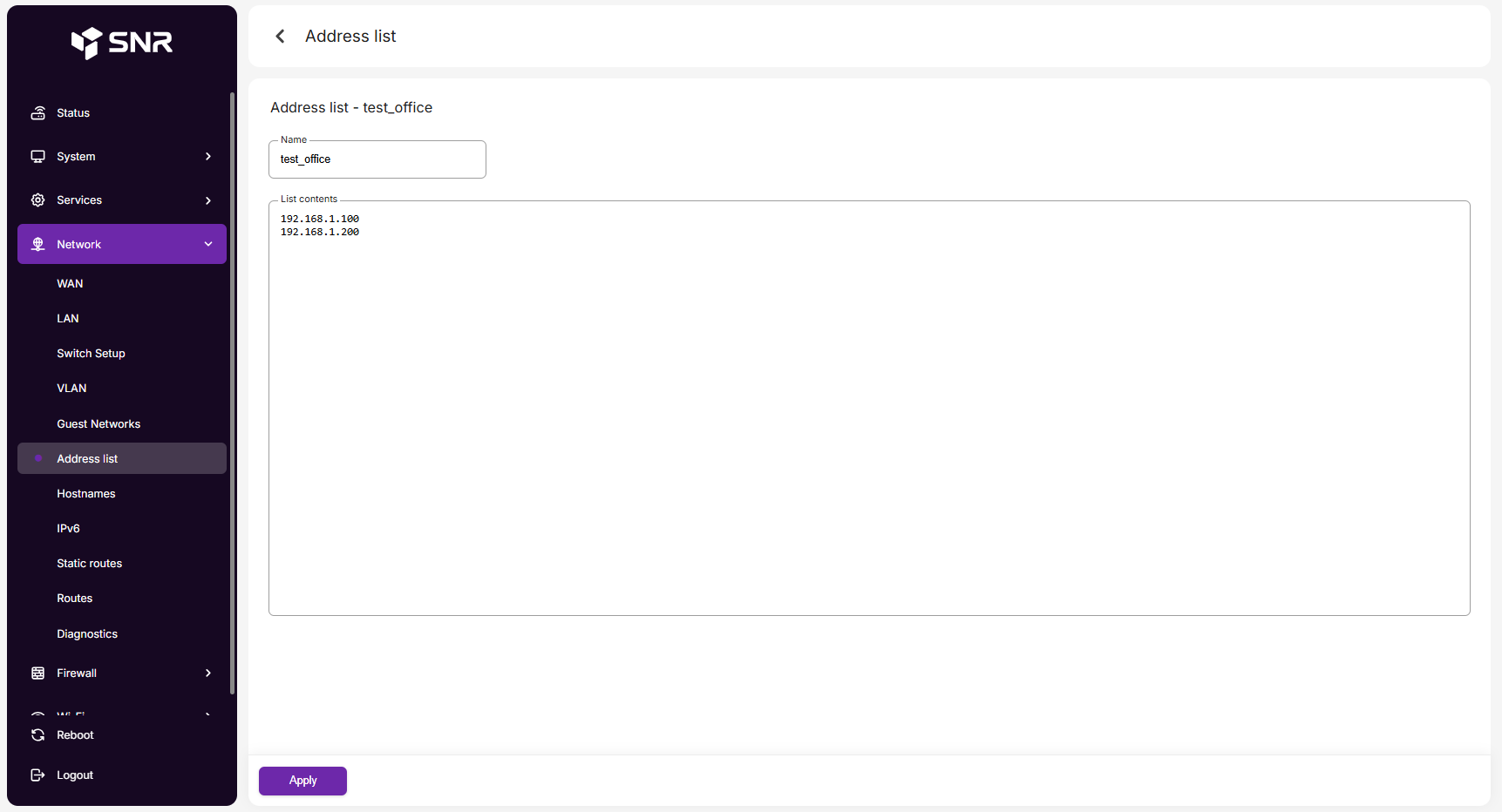Image resolution: width=1502 pixels, height=812 pixels.
Task: Go back using the header arrow
Action: point(280,37)
